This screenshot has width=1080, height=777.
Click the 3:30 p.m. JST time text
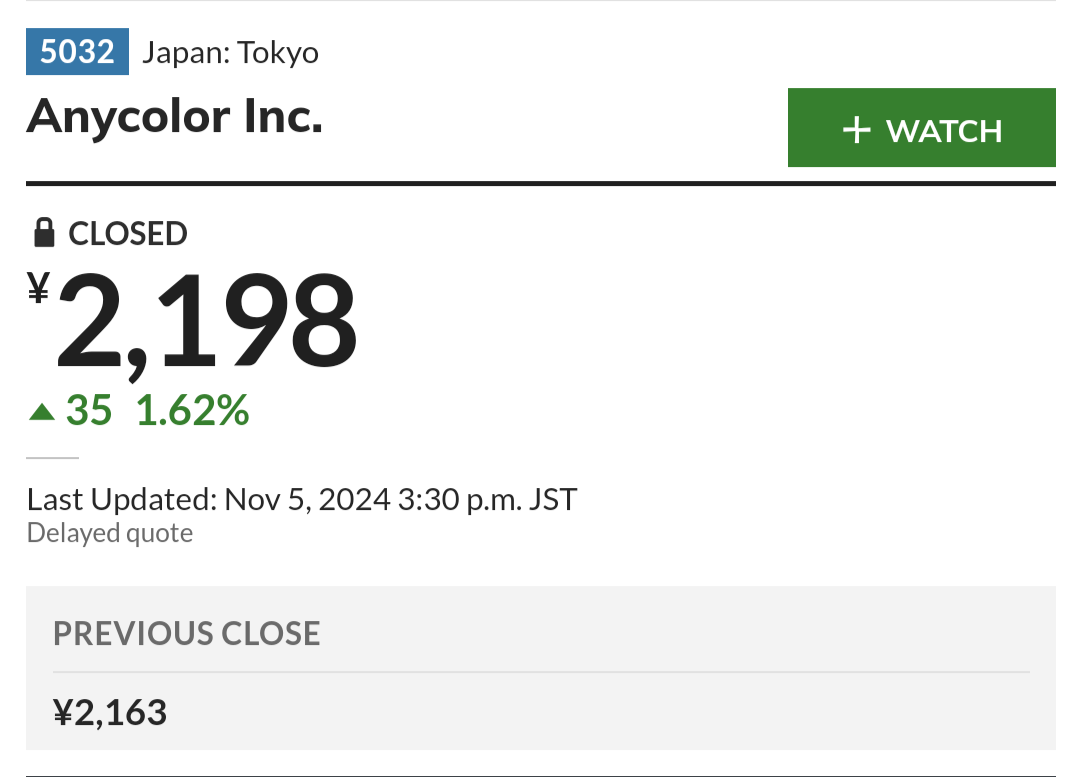click(x=487, y=499)
